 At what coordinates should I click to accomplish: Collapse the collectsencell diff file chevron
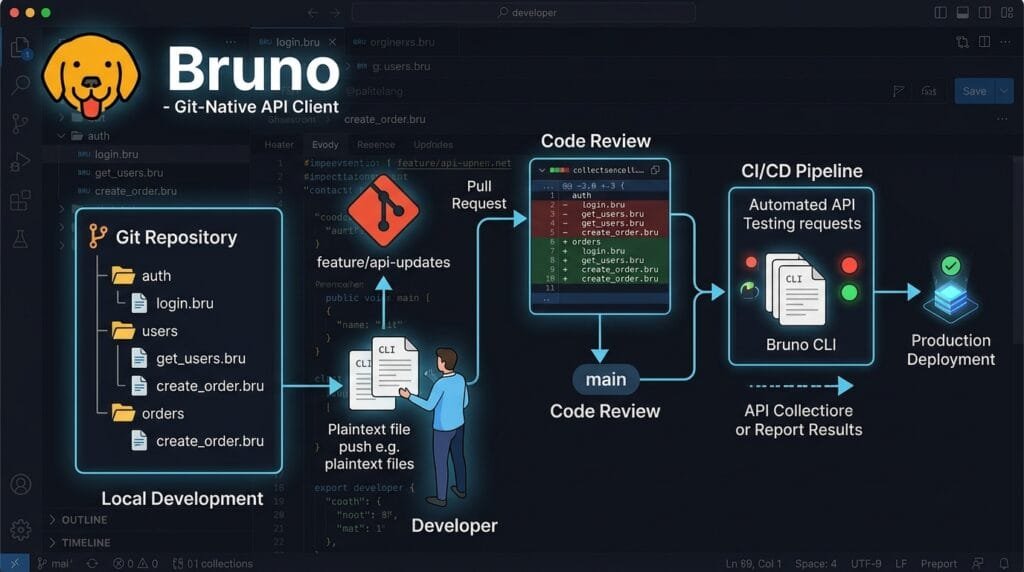click(x=541, y=170)
